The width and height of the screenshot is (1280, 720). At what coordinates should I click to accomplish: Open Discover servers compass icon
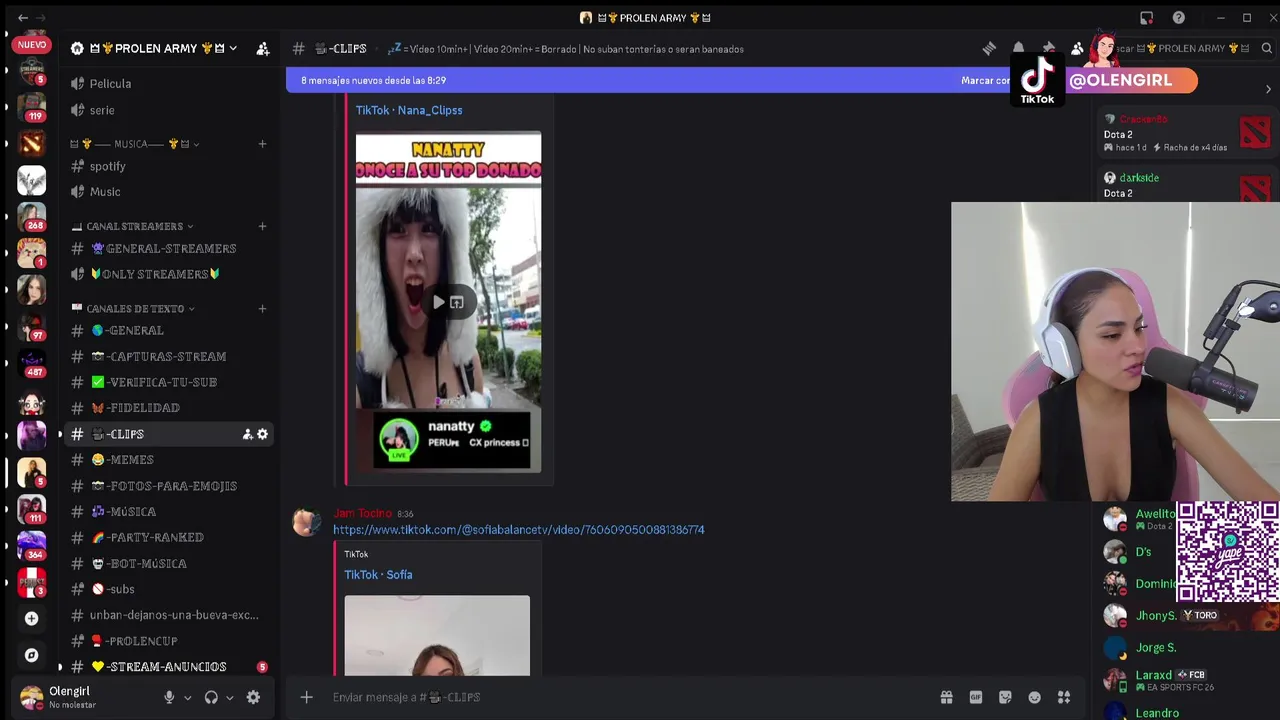32,655
